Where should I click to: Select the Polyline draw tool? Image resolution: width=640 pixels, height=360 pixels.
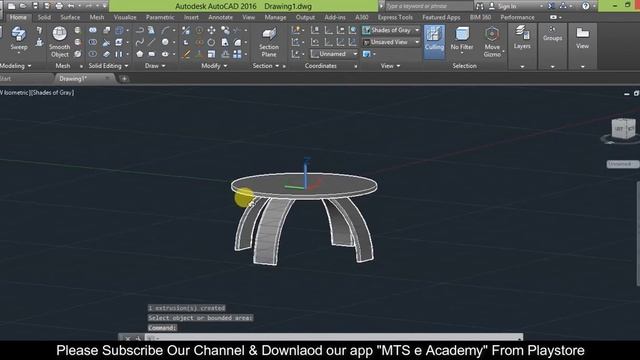coord(139,30)
